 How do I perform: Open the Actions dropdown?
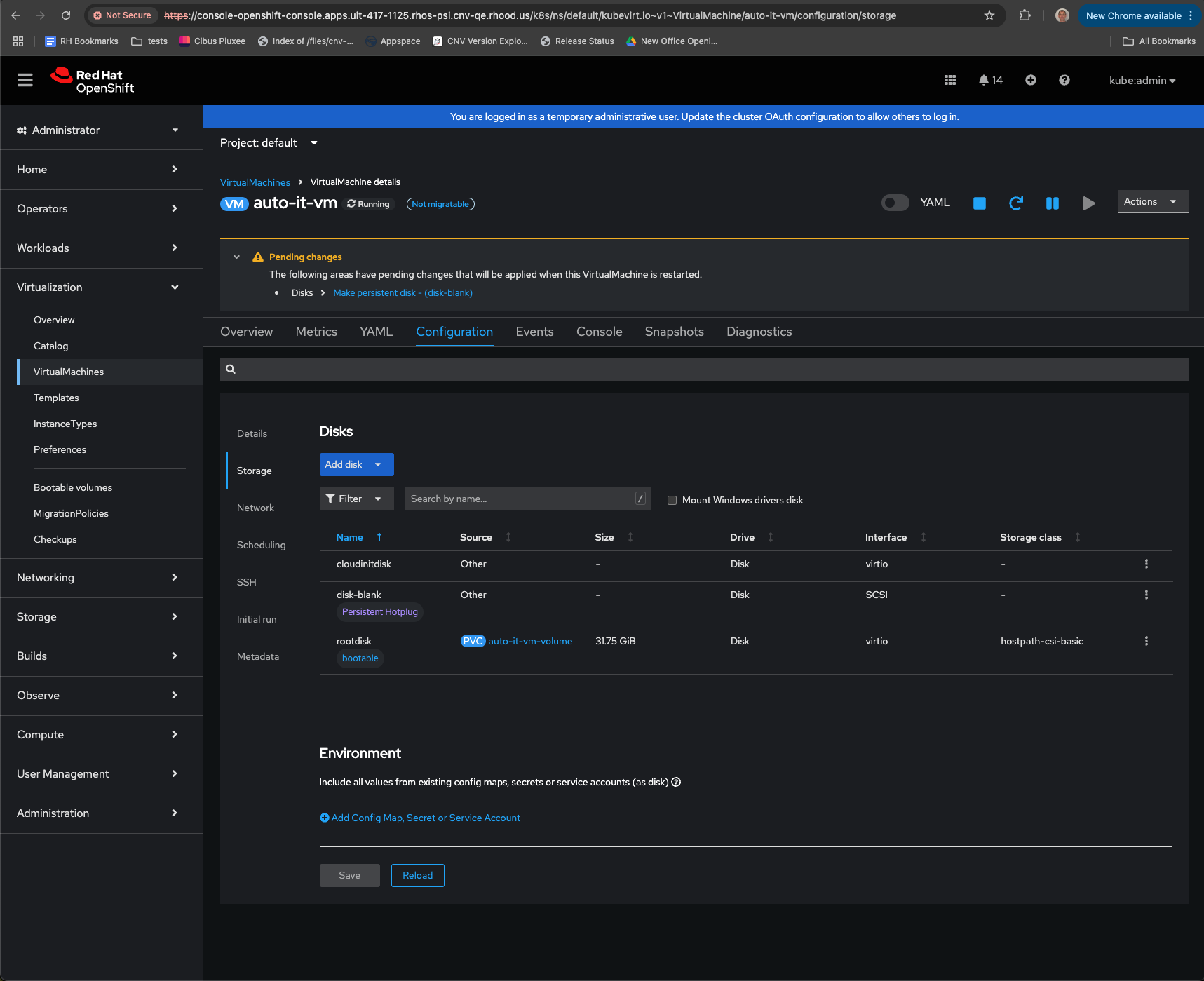pos(1152,202)
